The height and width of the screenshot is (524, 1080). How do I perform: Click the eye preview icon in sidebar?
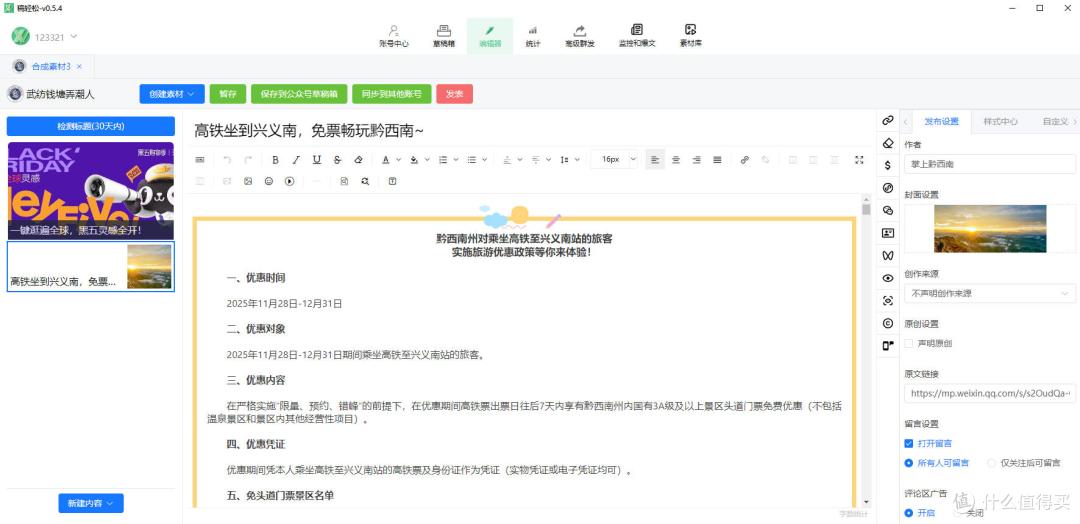tap(888, 278)
